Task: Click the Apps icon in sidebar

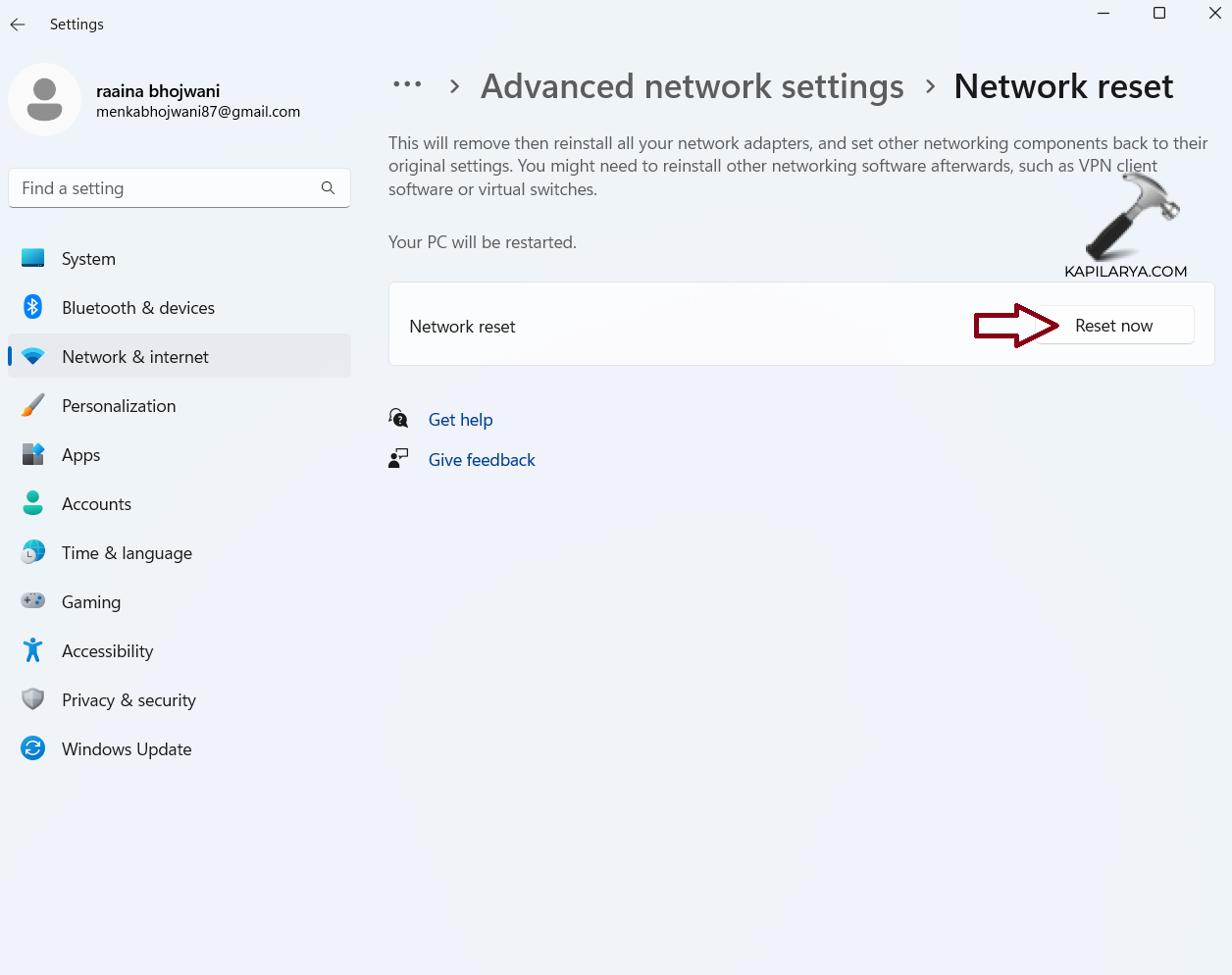Action: (32, 454)
